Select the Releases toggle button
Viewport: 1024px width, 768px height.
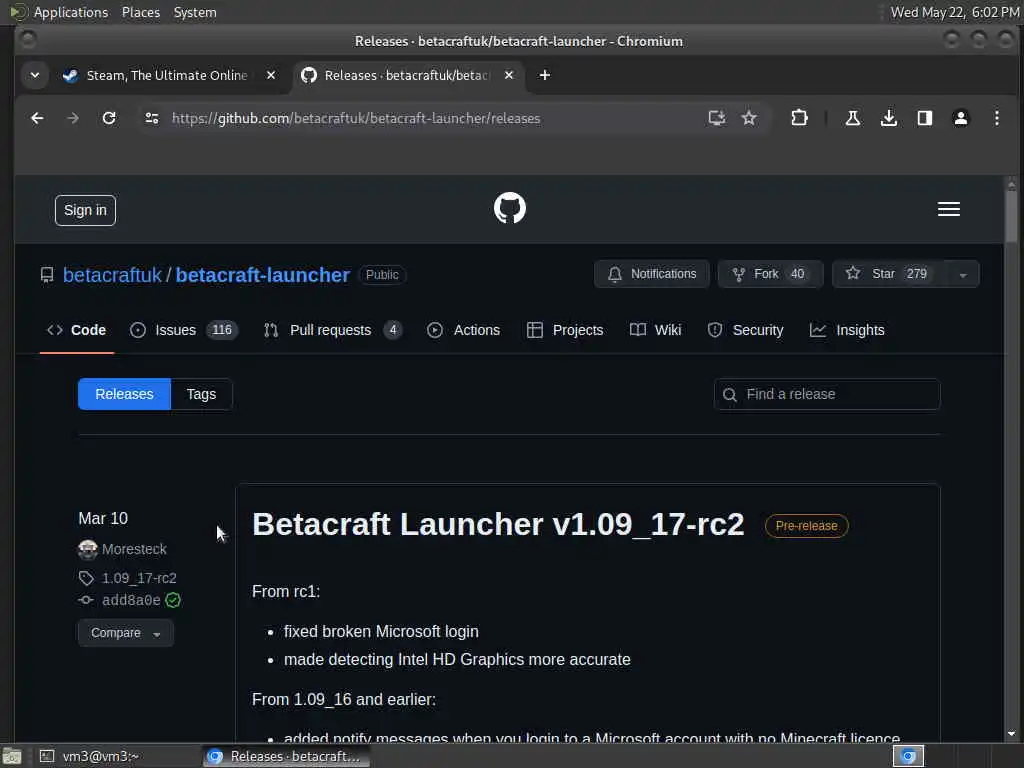click(124, 394)
